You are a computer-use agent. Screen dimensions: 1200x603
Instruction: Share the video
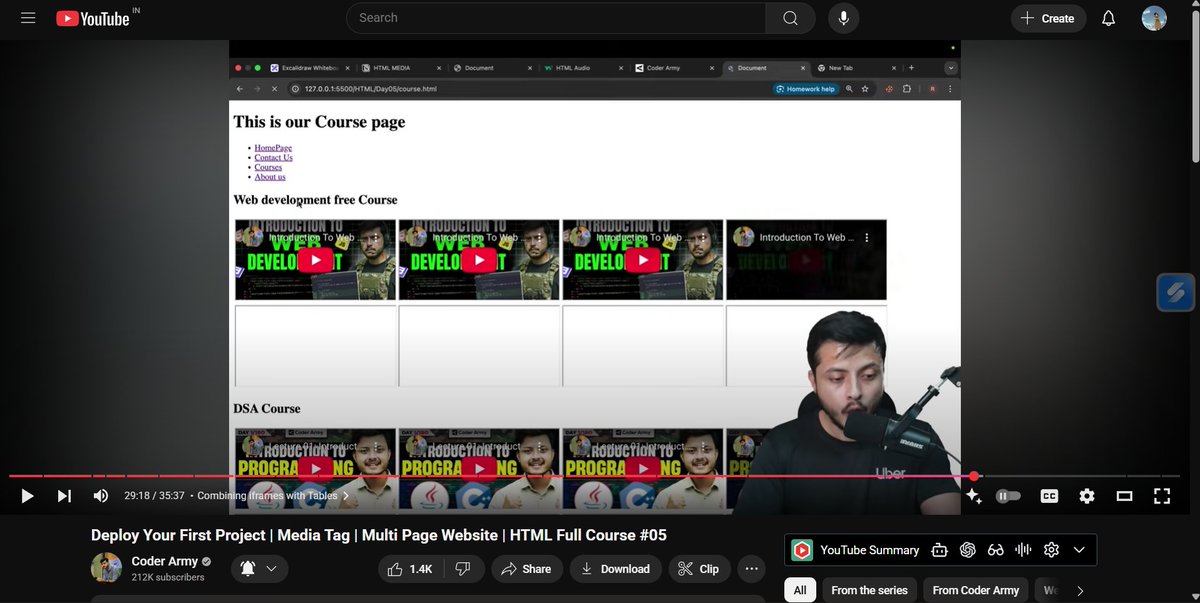(526, 569)
